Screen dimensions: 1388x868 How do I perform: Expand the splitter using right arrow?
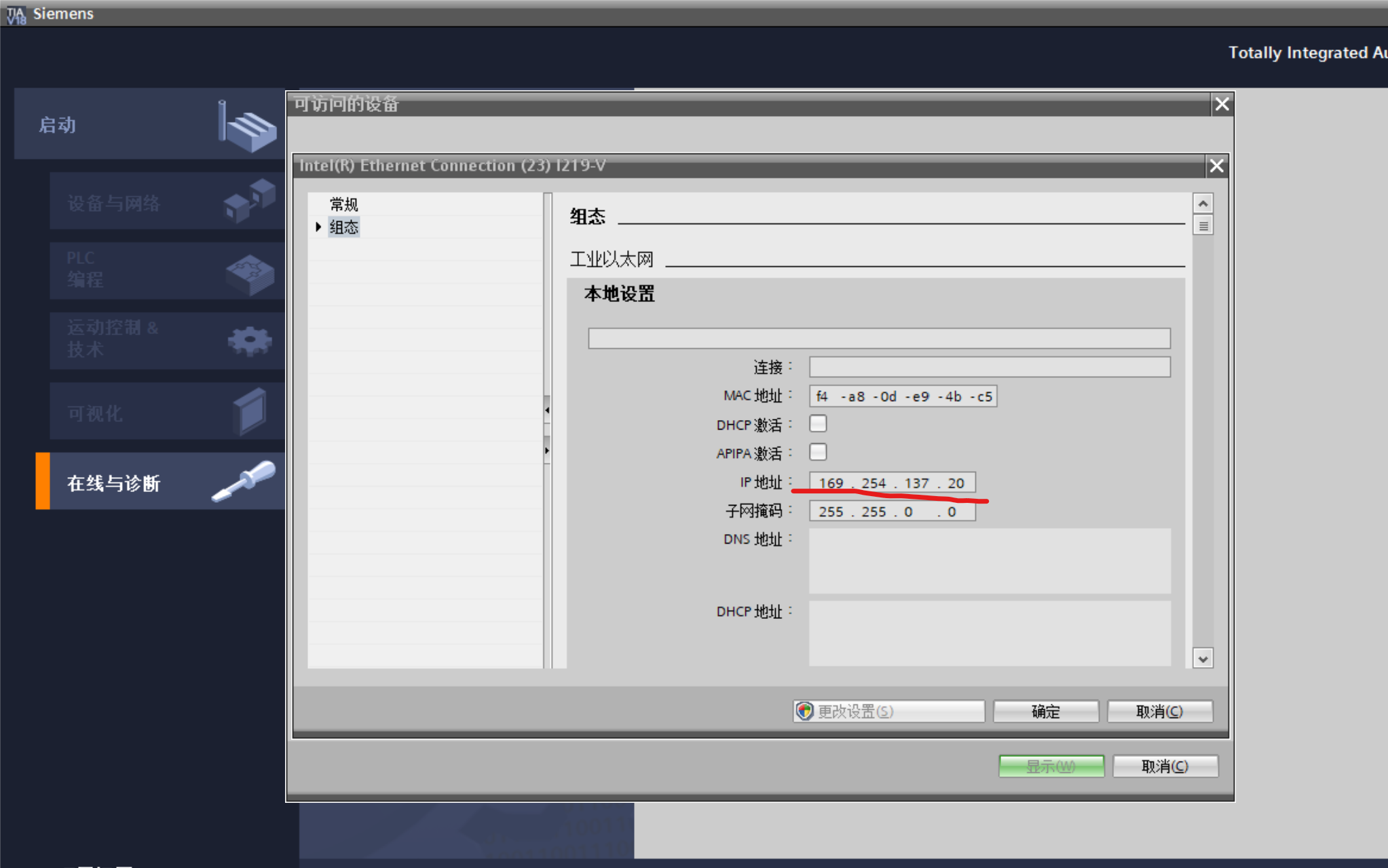[547, 450]
